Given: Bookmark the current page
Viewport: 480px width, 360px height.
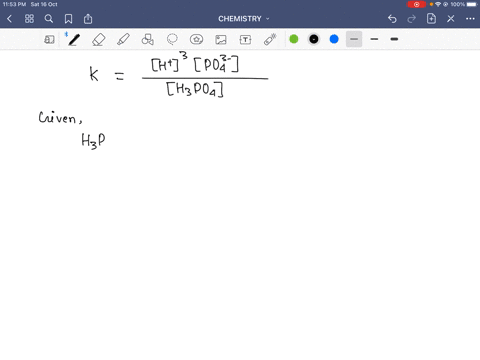Looking at the screenshot, I should [68, 19].
